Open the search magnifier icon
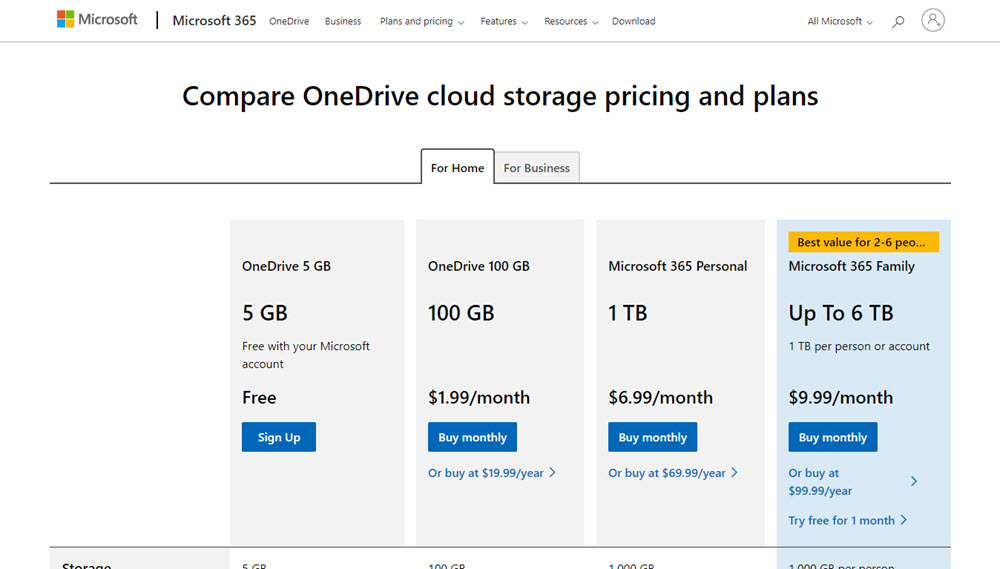1000x569 pixels. (x=898, y=21)
